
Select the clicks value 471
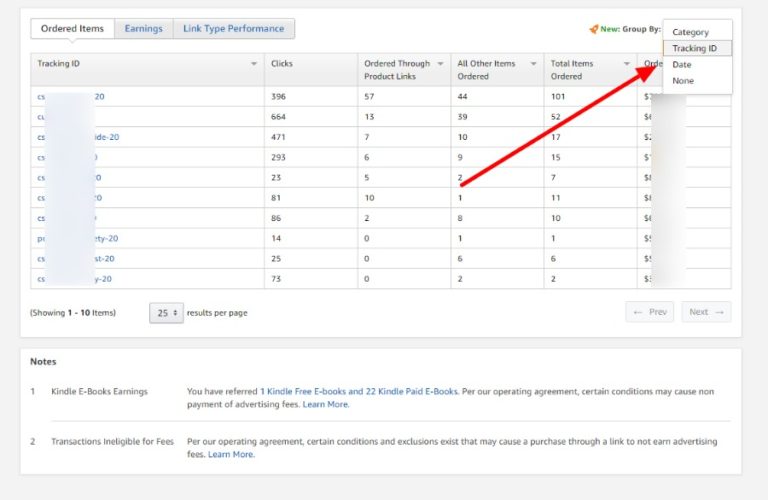click(x=278, y=137)
